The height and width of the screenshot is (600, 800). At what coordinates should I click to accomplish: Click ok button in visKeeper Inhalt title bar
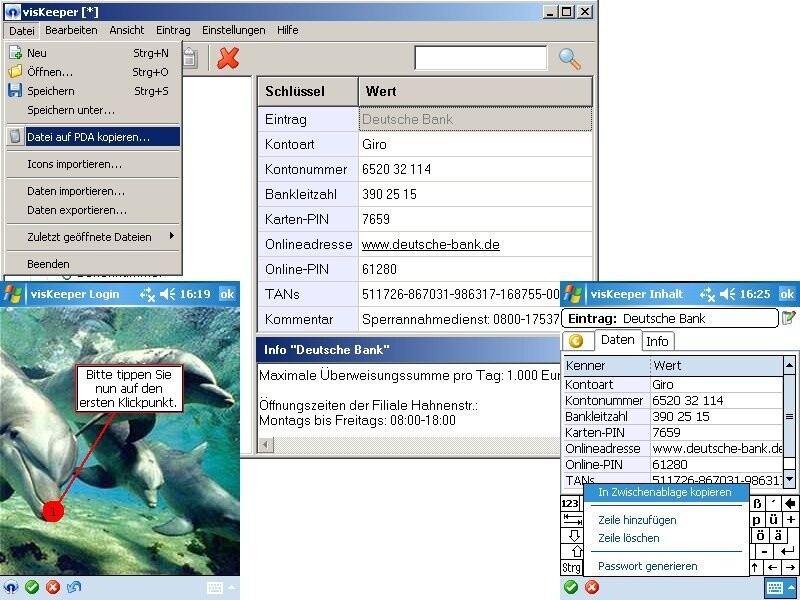pyautogui.click(x=787, y=294)
